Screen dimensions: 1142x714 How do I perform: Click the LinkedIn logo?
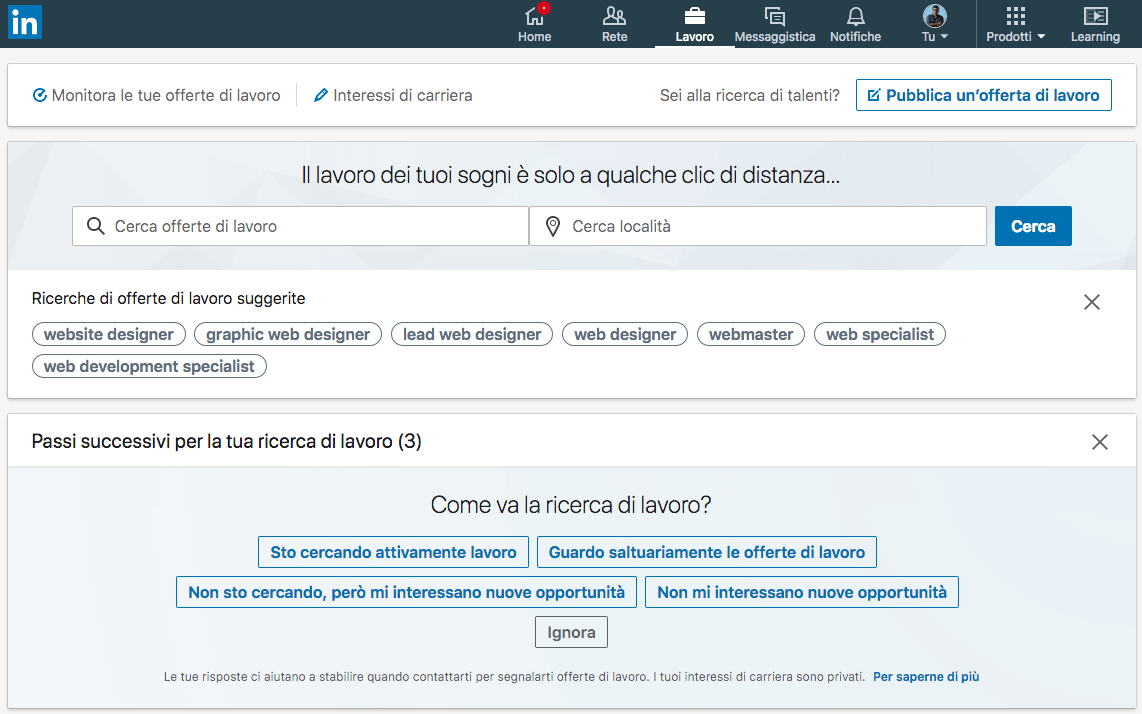point(25,23)
